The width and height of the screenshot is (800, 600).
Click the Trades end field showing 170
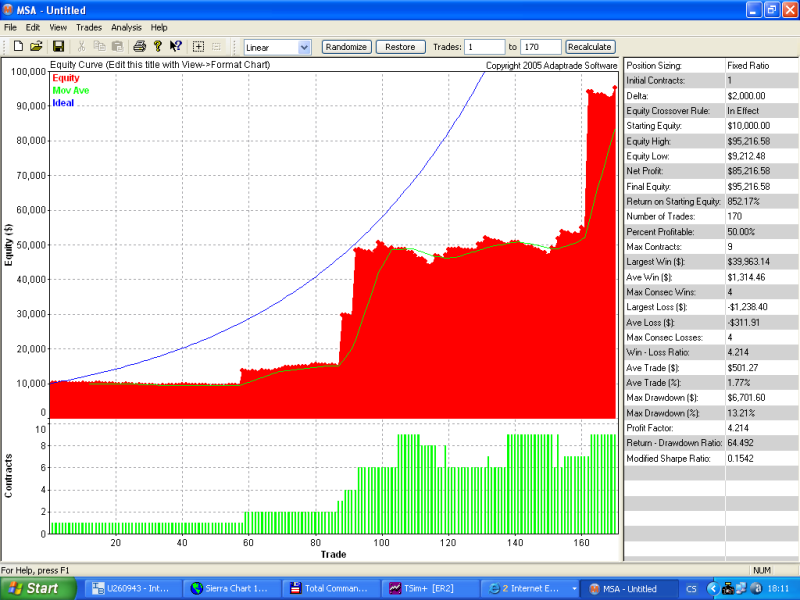(541, 47)
